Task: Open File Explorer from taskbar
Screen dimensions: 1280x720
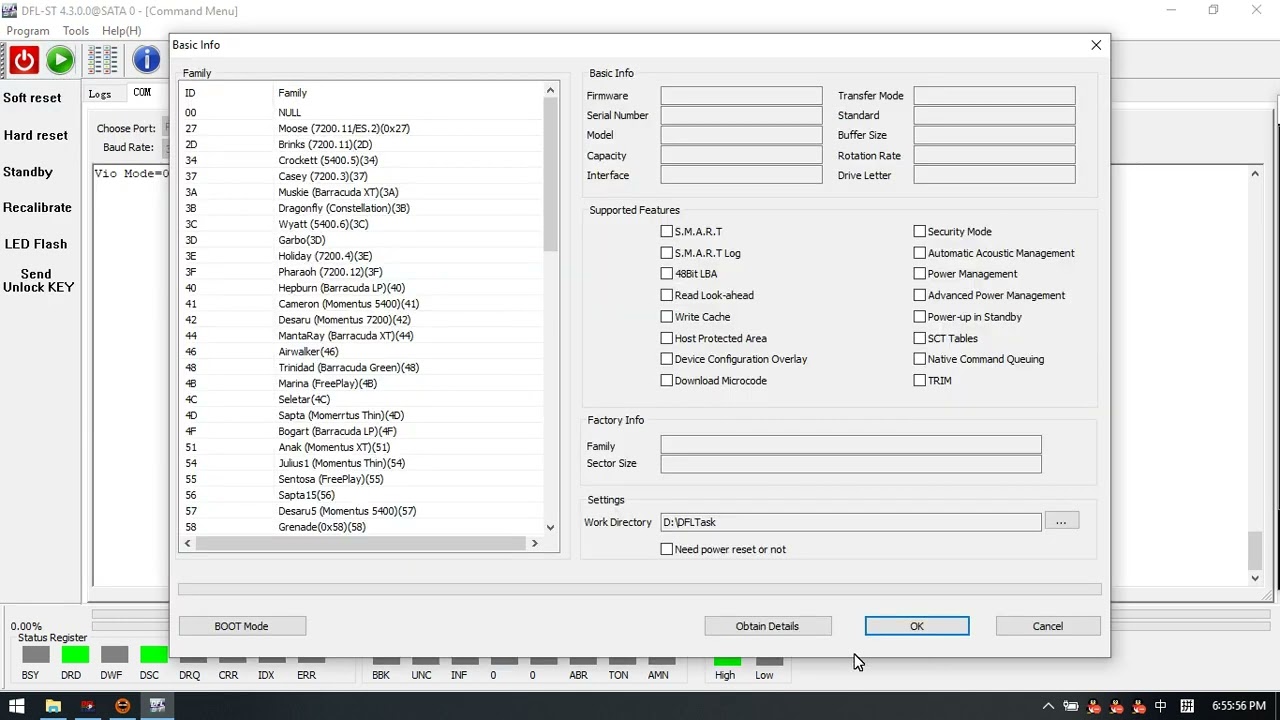Action: click(53, 706)
